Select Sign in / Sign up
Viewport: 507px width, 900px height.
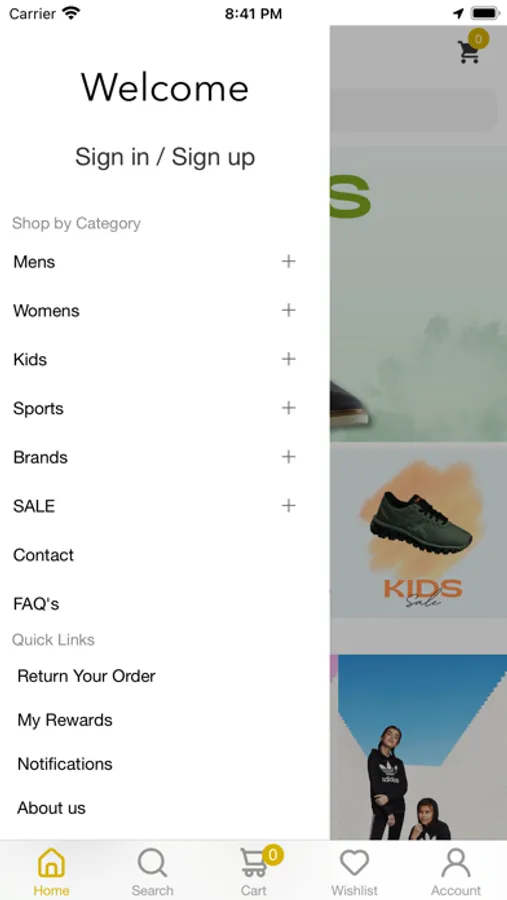[165, 157]
